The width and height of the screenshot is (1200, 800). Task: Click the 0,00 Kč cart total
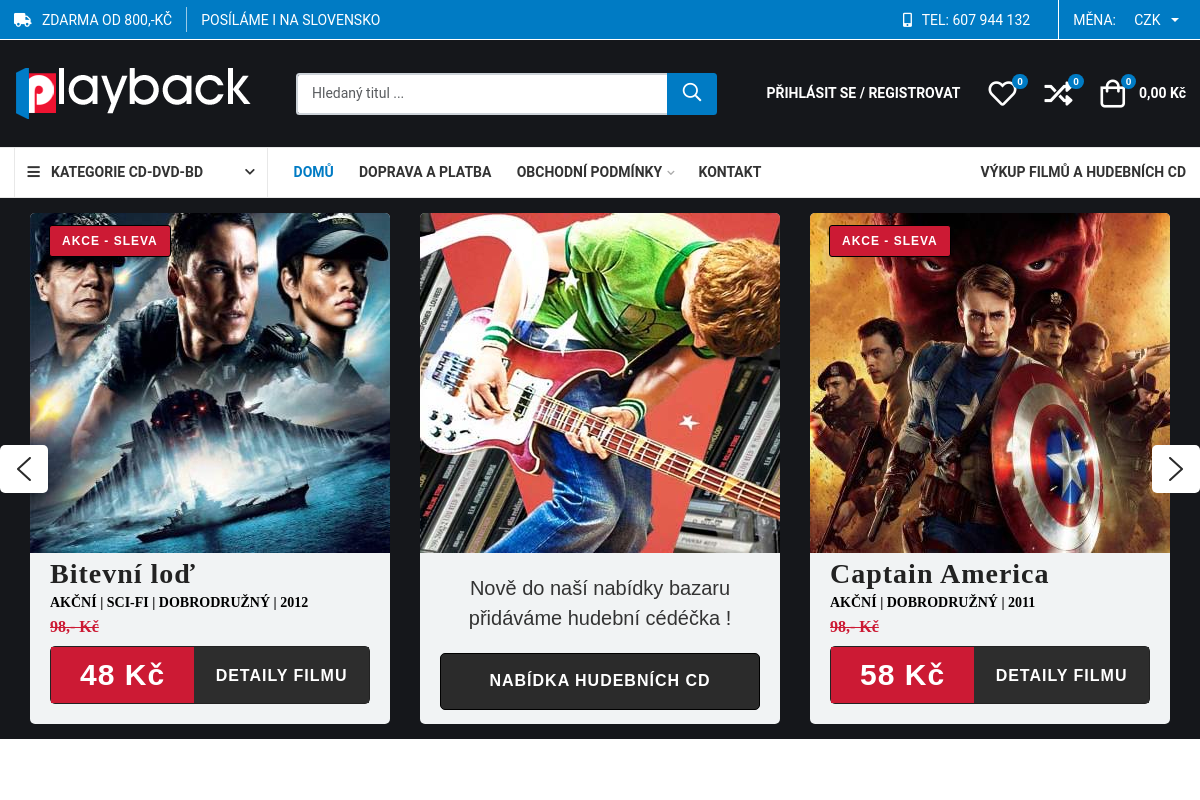(x=1162, y=93)
